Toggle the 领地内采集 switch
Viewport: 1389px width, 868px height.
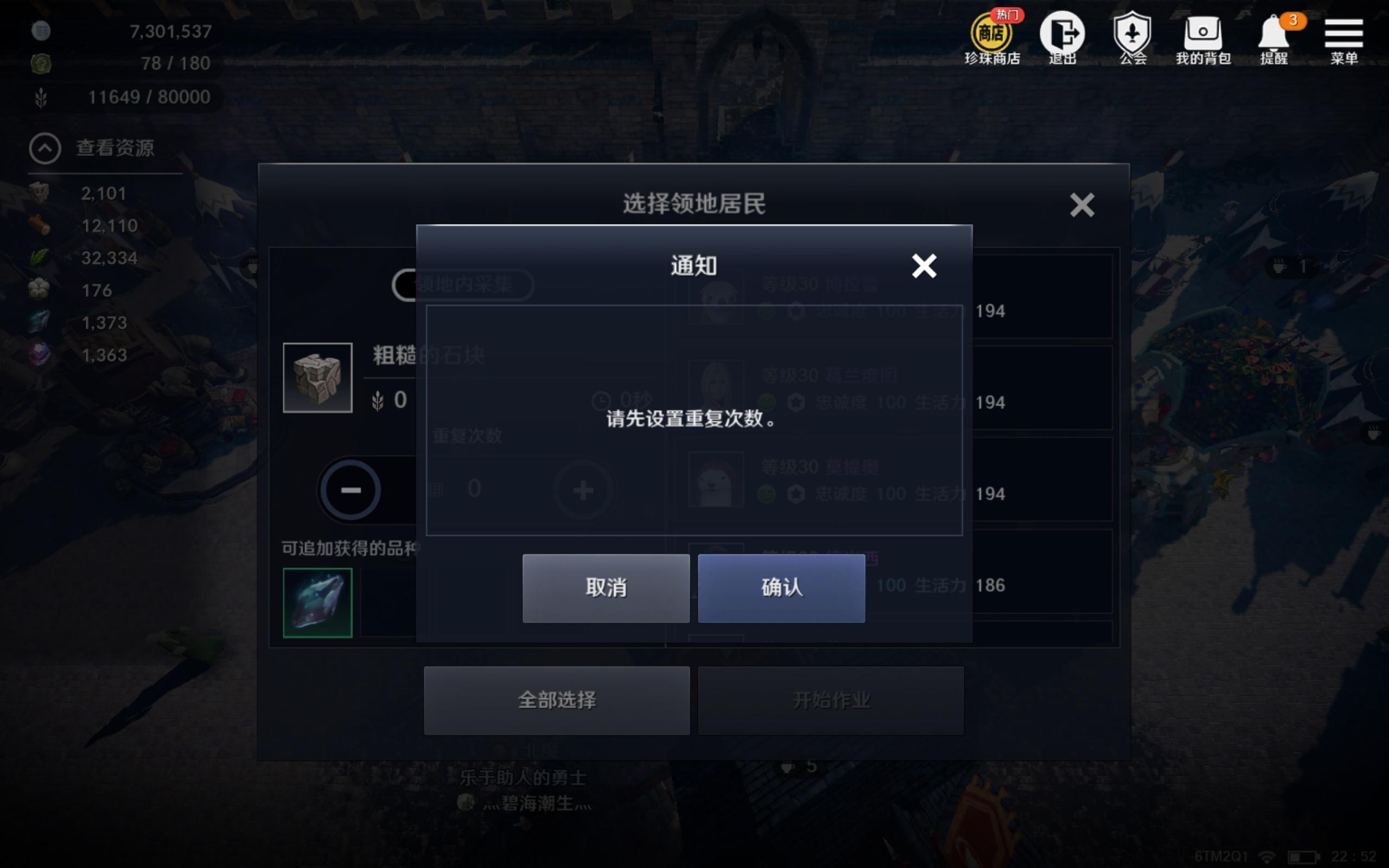[x=463, y=284]
